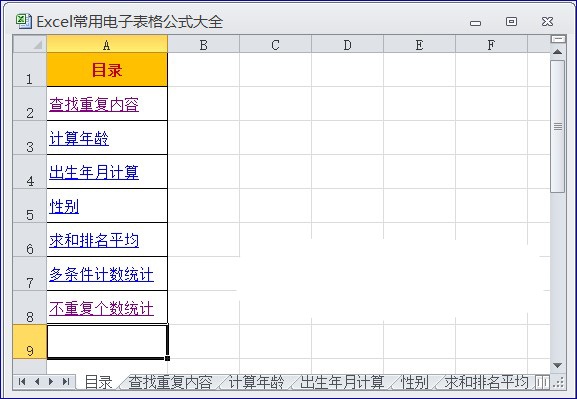The image size is (577, 399).
Task: Select column A header
Action: pos(107,44)
